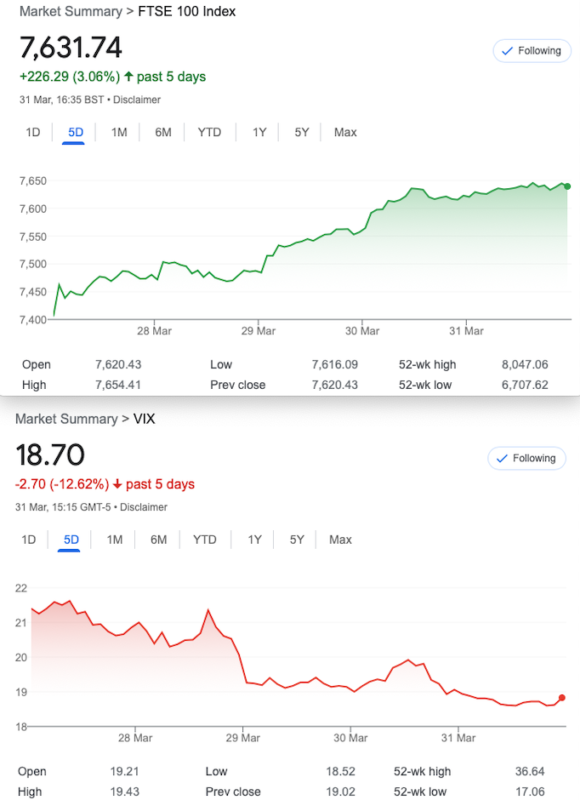Select YTD range on VIX chart
Viewport: 580px width, 800px height.
click(x=205, y=540)
